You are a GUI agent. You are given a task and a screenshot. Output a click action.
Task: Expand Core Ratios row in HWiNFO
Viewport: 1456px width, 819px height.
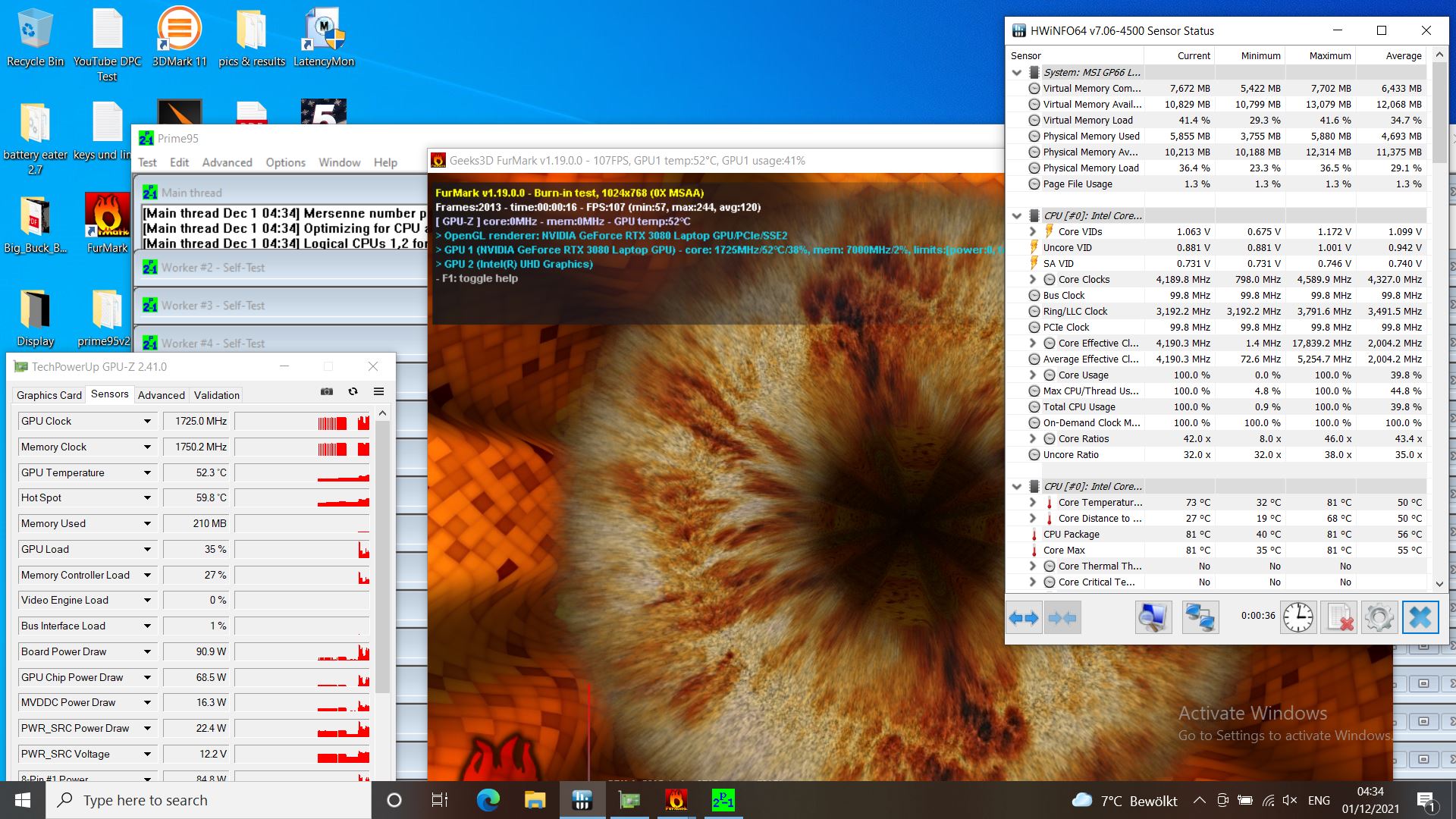tap(1032, 438)
